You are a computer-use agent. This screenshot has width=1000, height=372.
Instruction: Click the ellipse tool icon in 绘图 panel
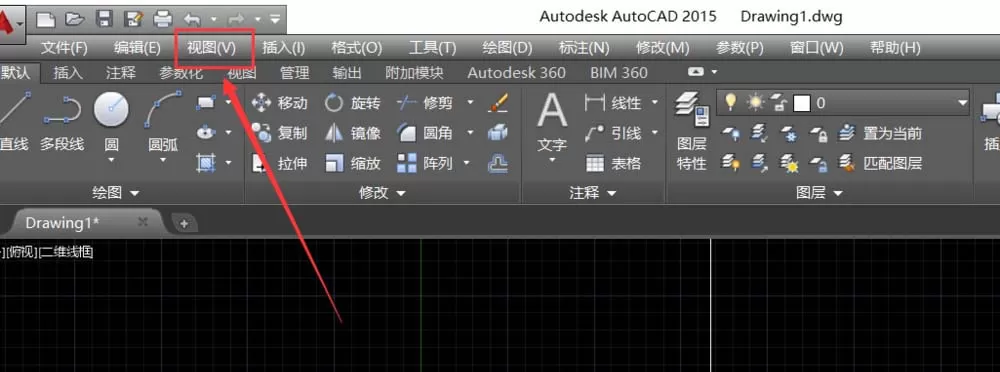click(206, 133)
